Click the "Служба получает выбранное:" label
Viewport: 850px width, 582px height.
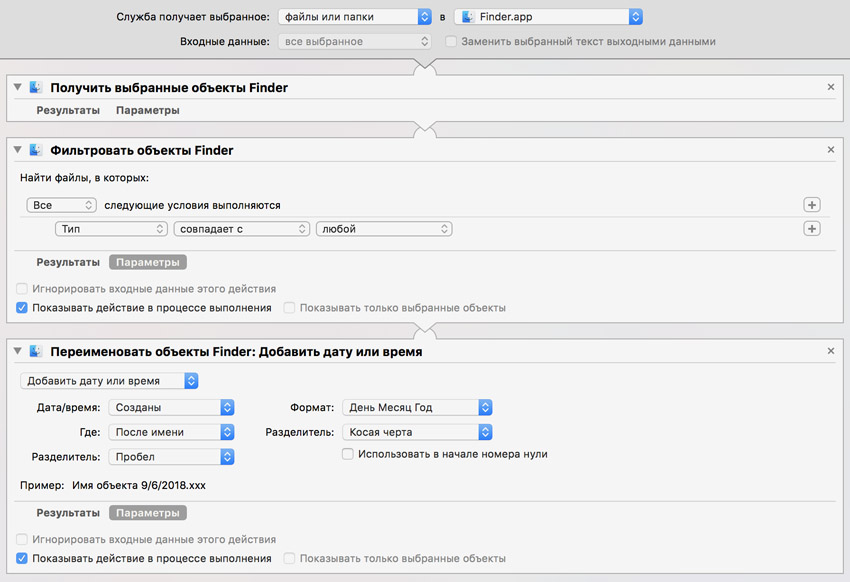(x=193, y=17)
